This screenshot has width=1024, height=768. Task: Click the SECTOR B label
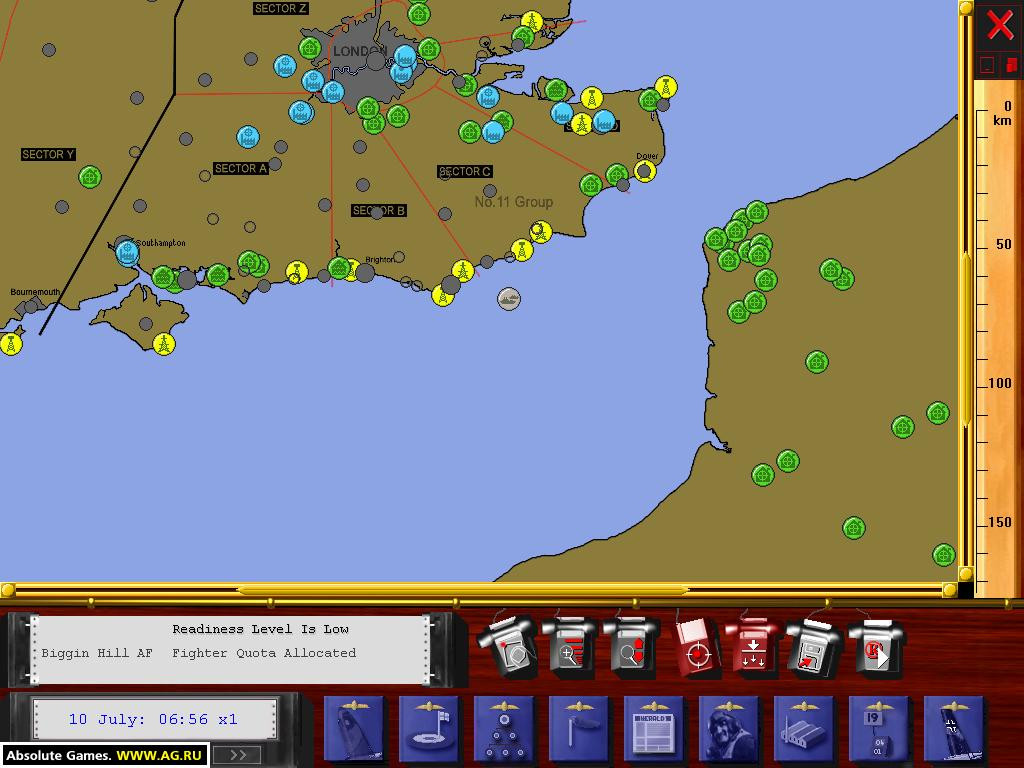tap(379, 210)
